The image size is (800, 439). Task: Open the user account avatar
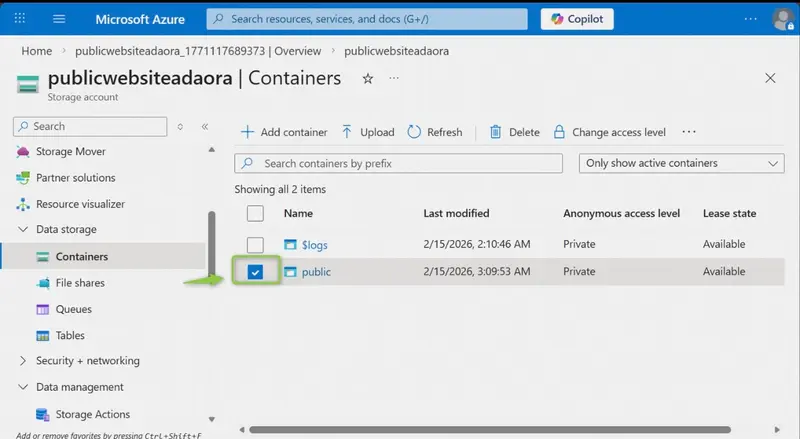(x=782, y=19)
